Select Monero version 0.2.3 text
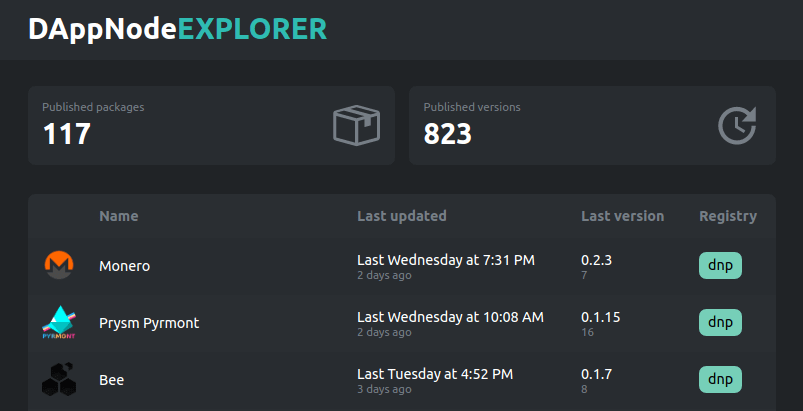 (596, 260)
